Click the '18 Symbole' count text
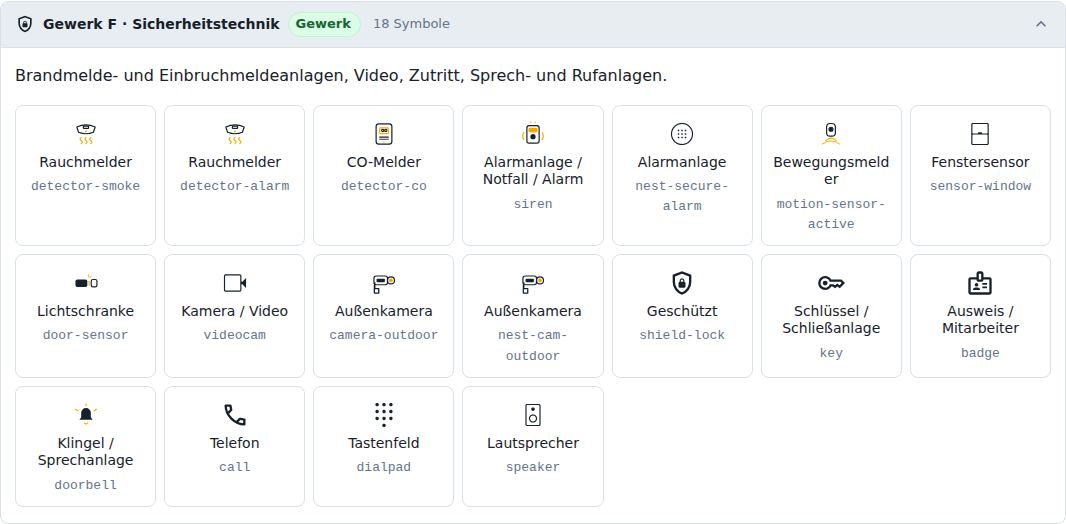1066x524 pixels. [411, 24]
